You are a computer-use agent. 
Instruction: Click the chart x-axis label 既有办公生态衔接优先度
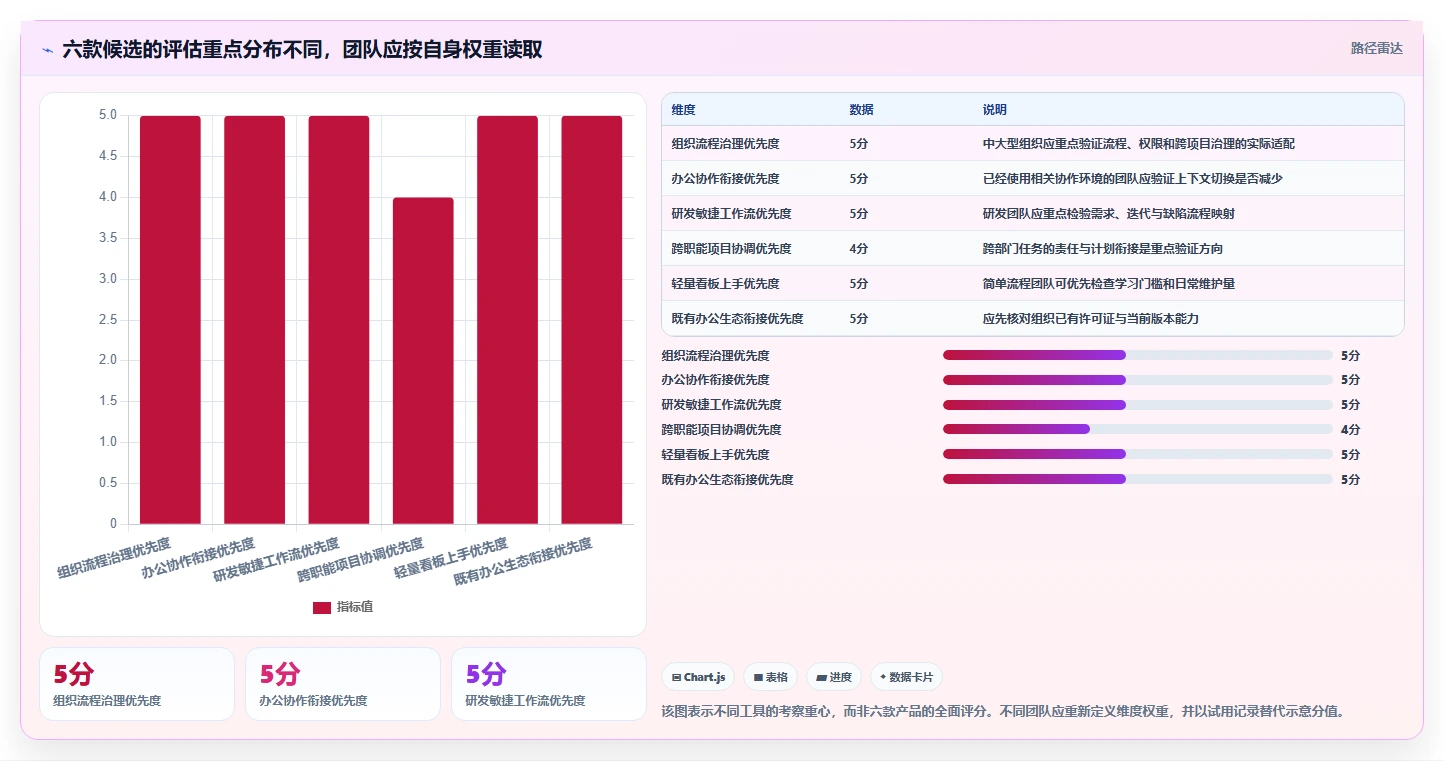pyautogui.click(x=523, y=561)
